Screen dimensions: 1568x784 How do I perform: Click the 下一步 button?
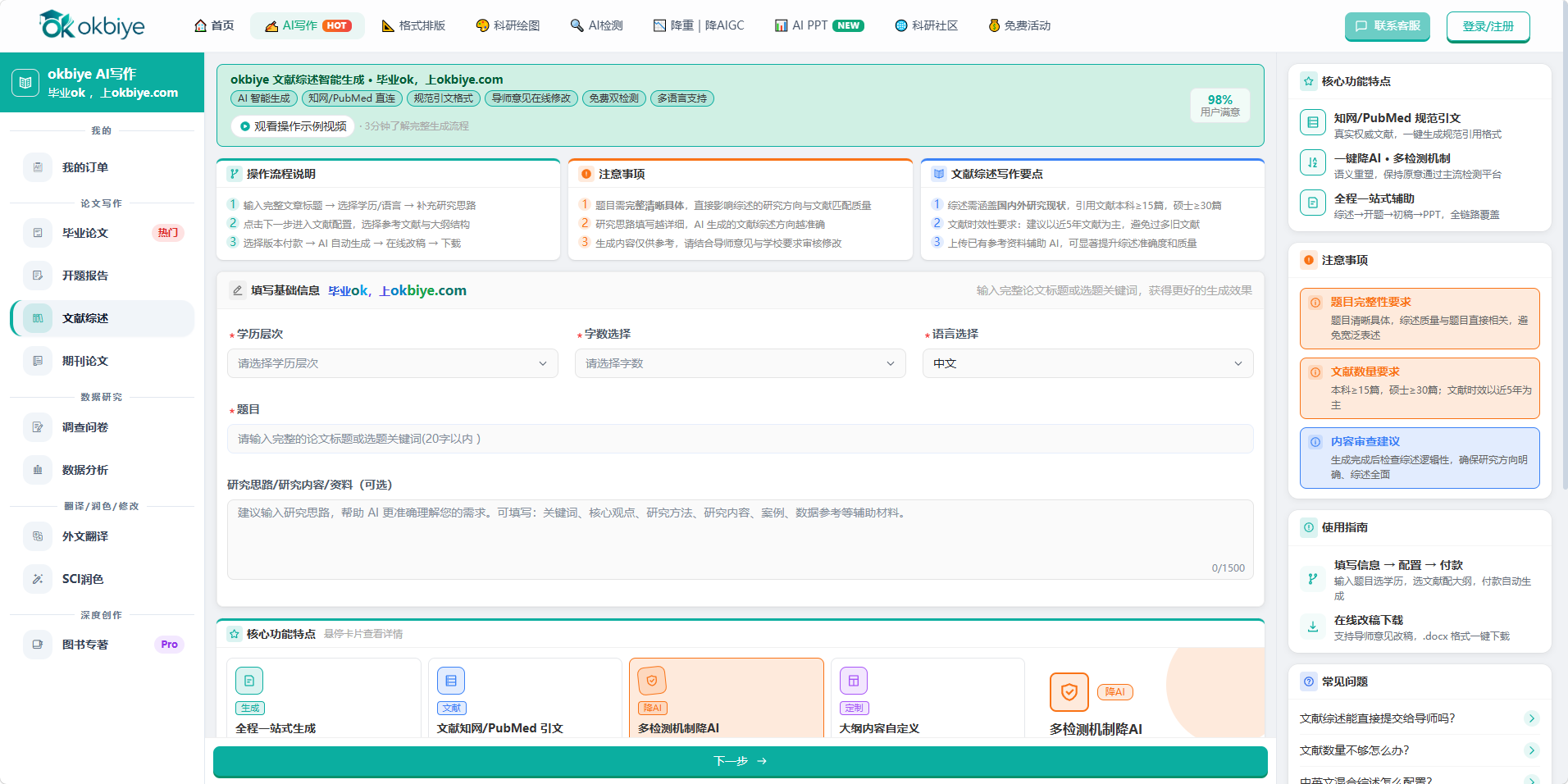coord(740,761)
